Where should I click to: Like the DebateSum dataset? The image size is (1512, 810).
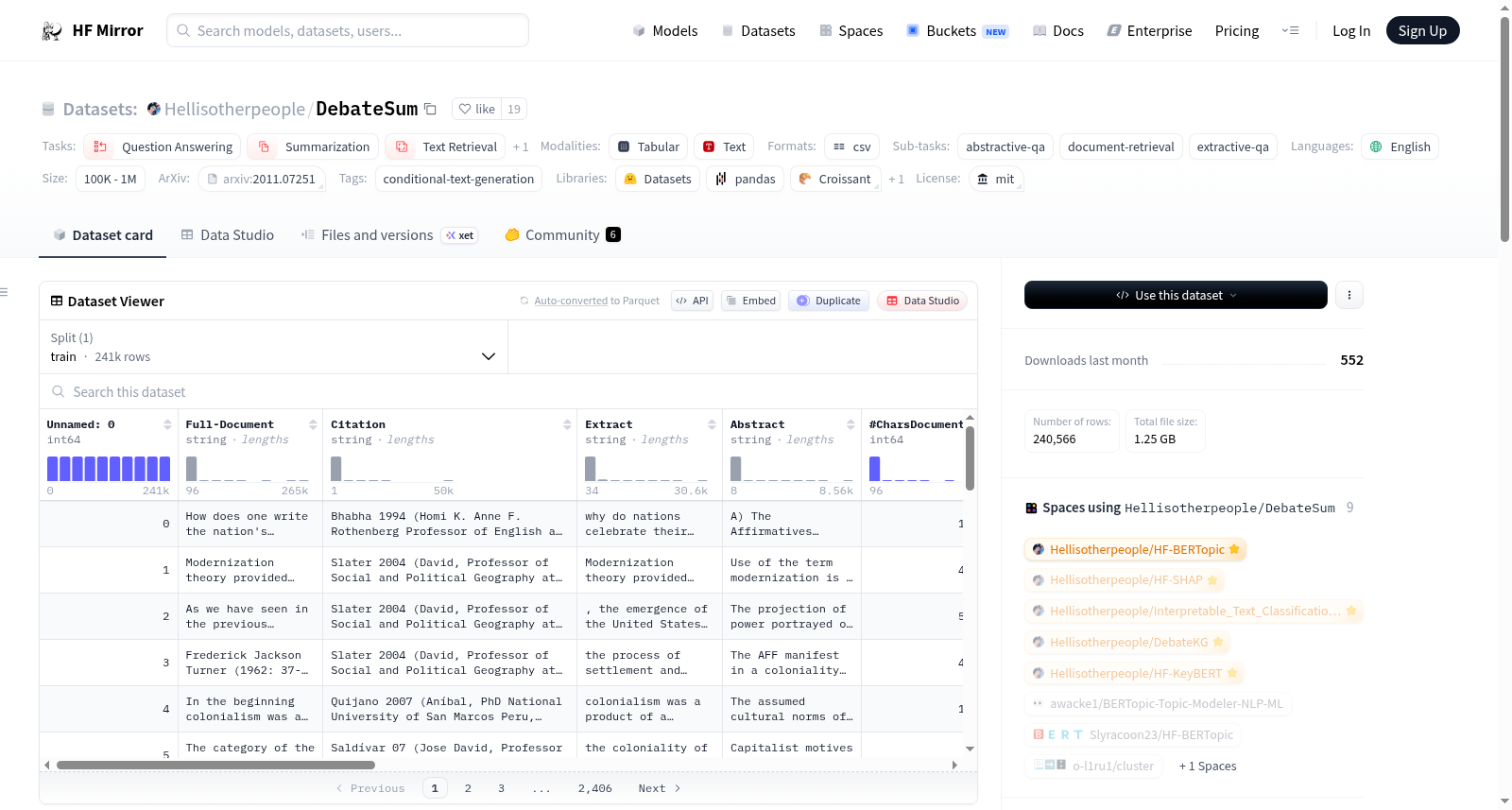click(x=477, y=109)
